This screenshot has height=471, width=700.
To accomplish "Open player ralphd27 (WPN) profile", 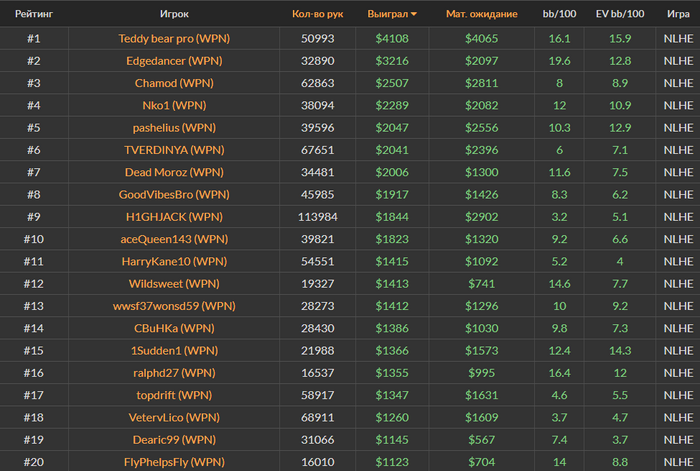I will pos(174,373).
